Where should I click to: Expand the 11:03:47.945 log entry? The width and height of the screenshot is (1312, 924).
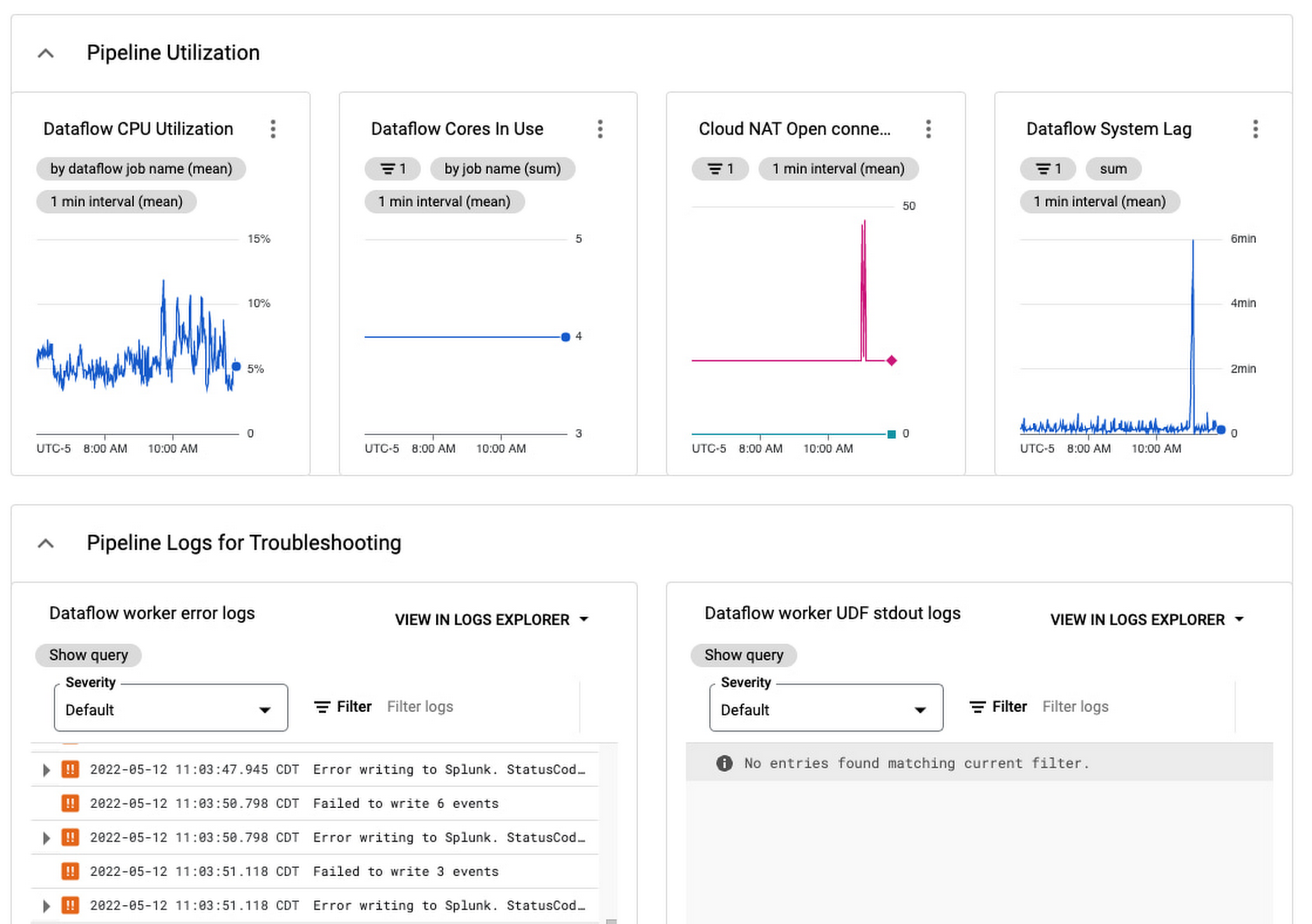[x=46, y=770]
